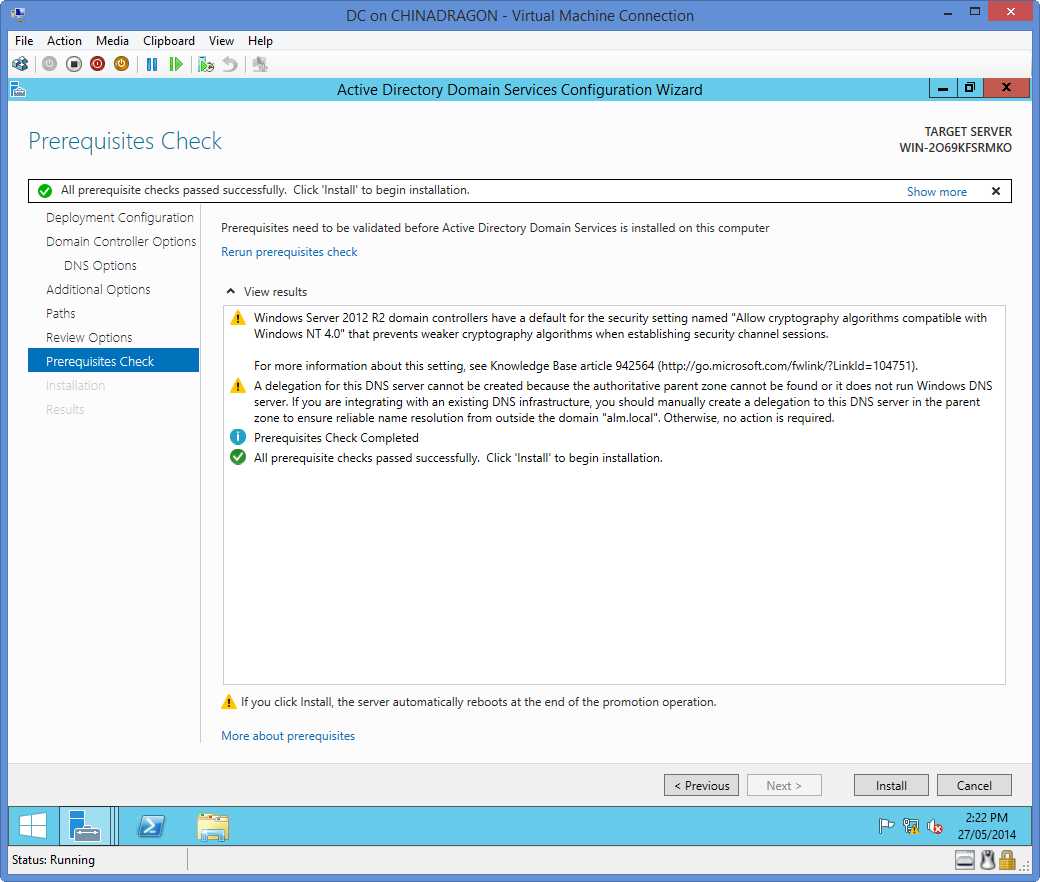Screen dimensions: 1040x882
Task: Click Rerun prerequisites check link
Action: click(289, 252)
